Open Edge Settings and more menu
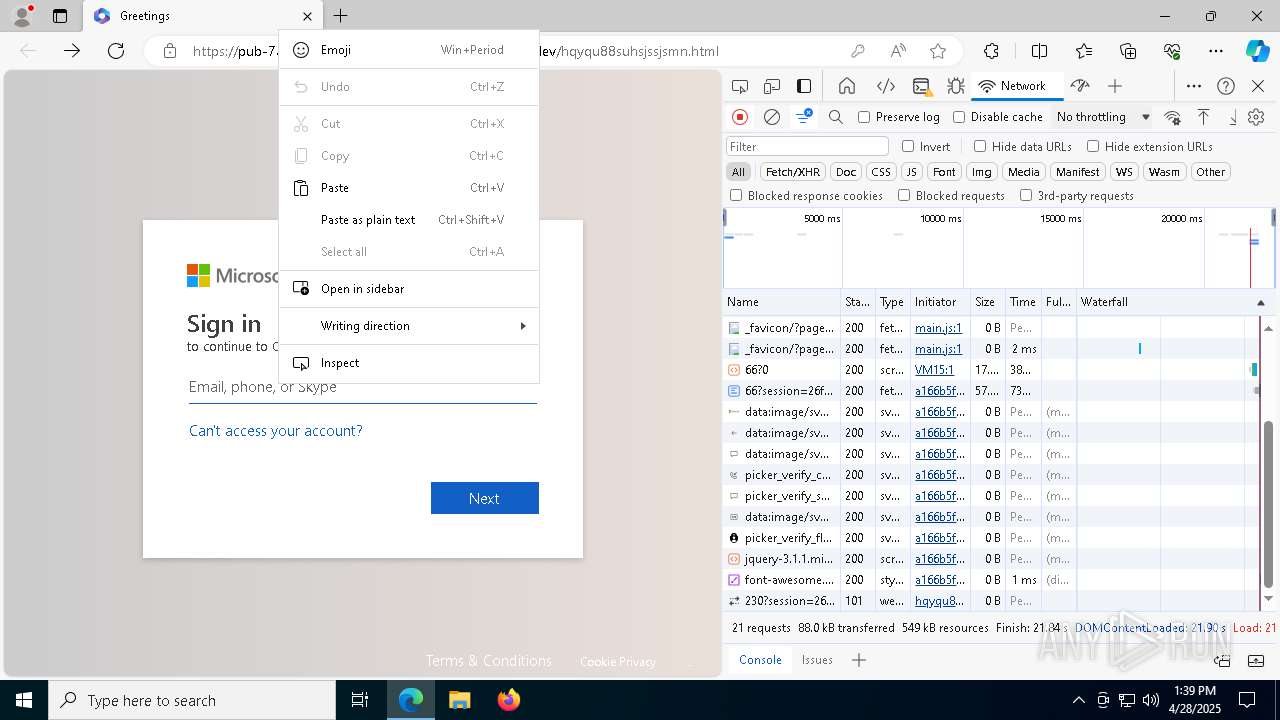The image size is (1280, 720). pos(1216,51)
